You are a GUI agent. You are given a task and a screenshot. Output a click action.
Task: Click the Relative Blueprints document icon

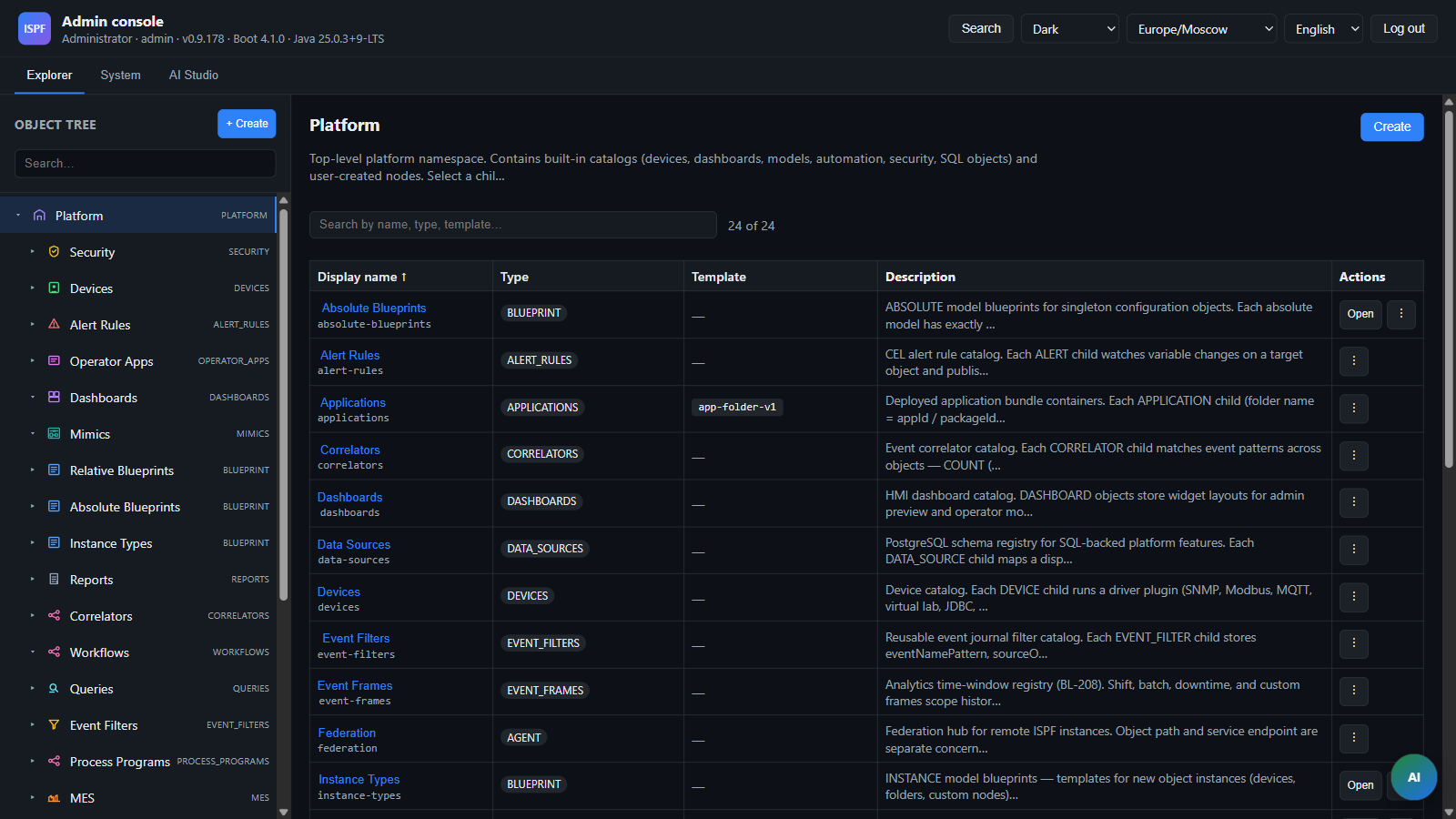(x=54, y=470)
